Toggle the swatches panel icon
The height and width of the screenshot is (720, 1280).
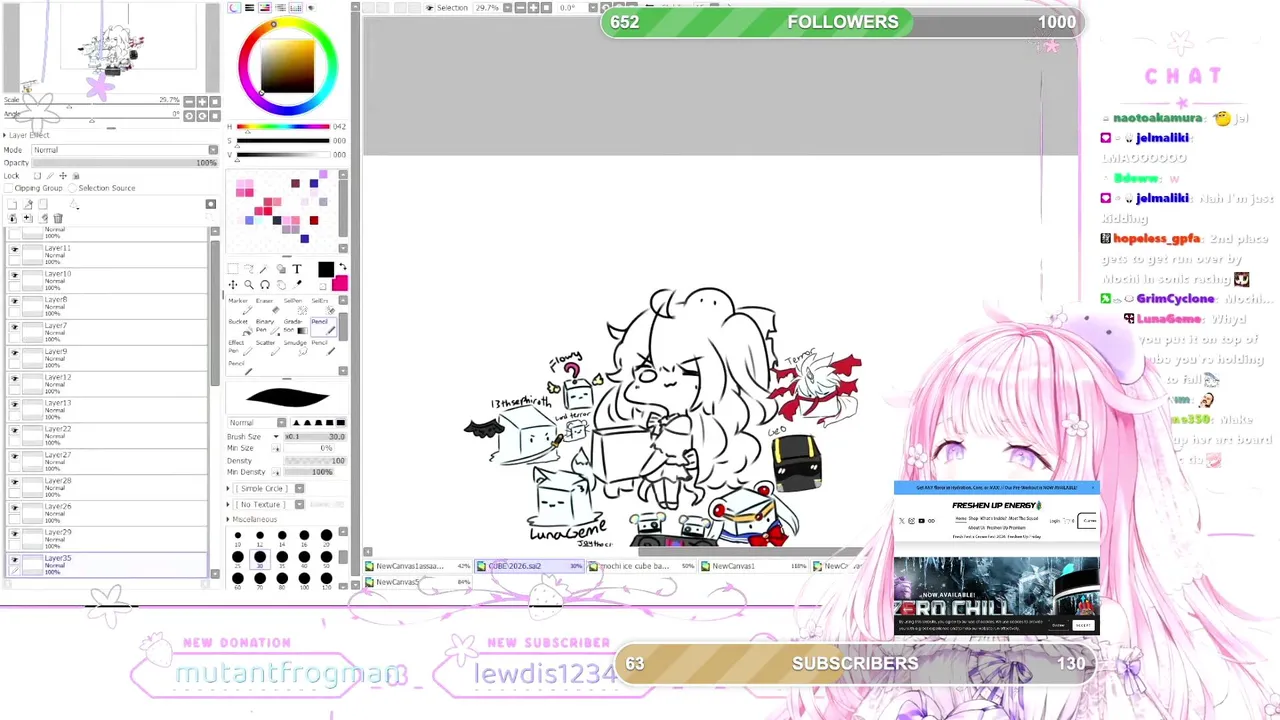(296, 7)
